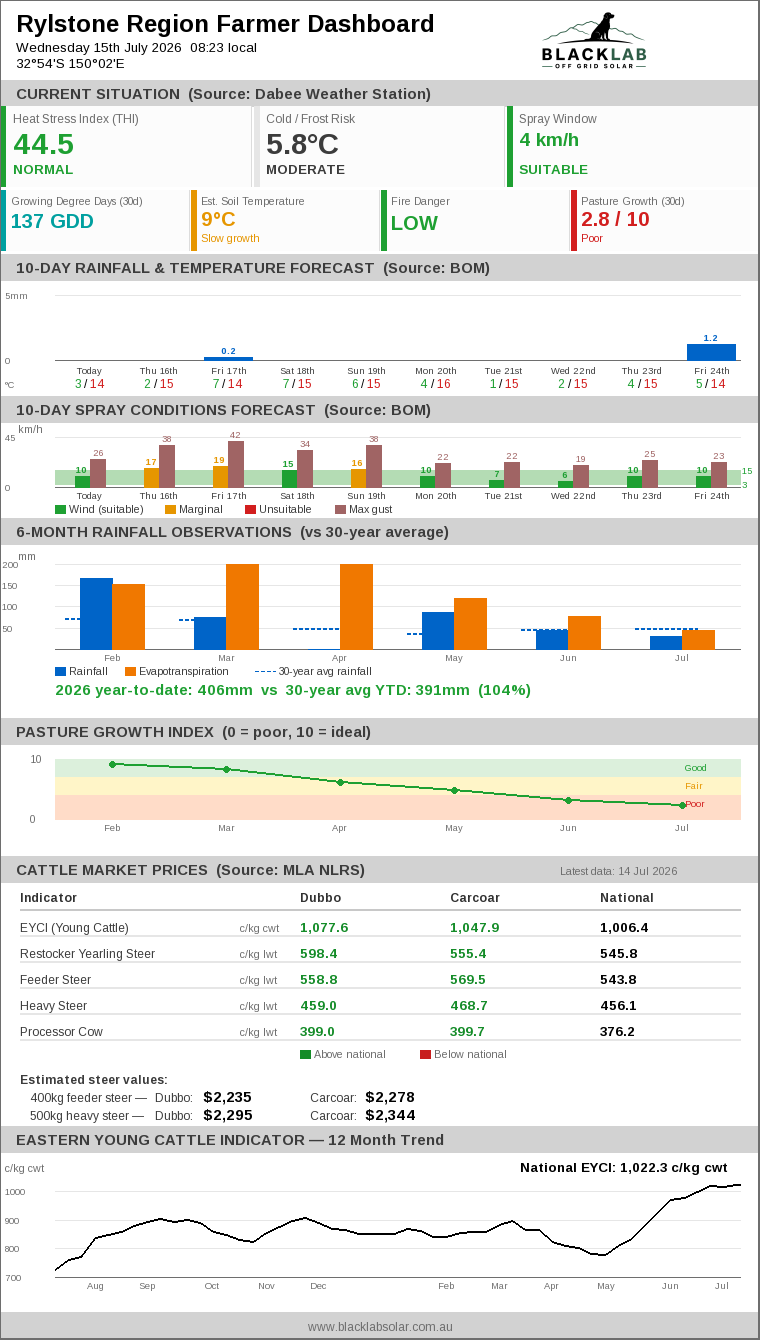Click the blue Rainfall legend swatch

coord(60,671)
